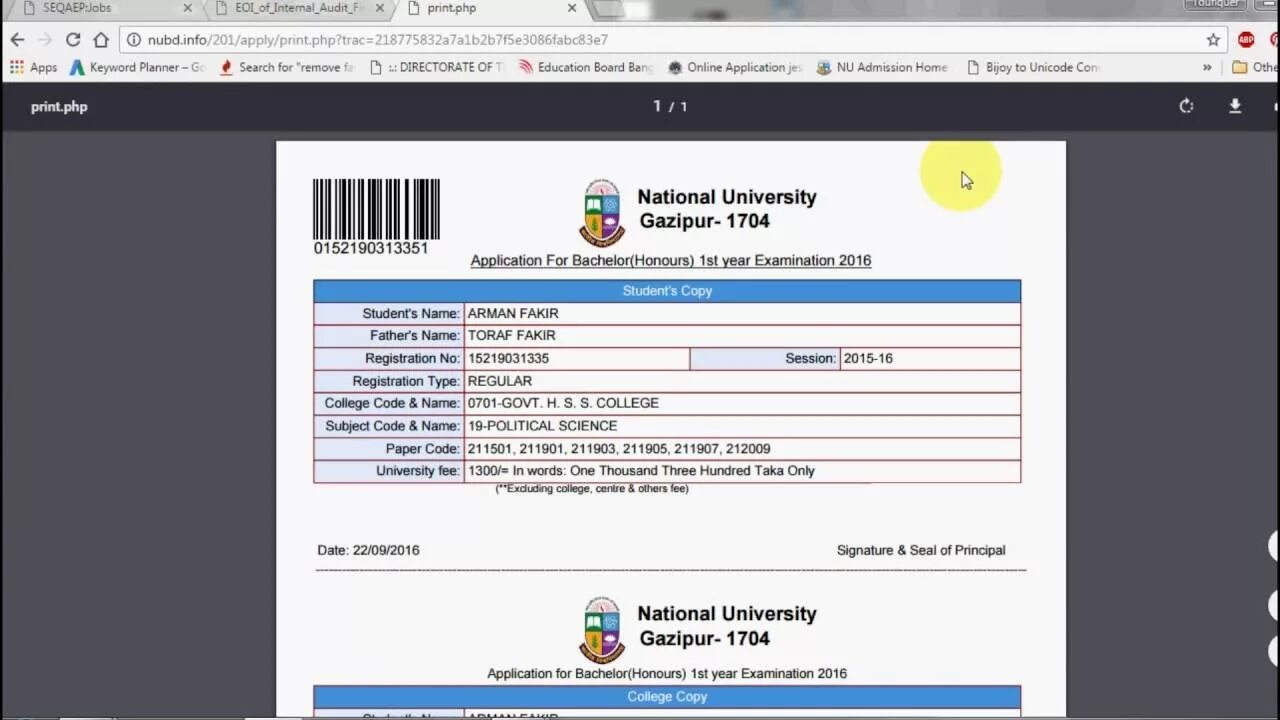Click the upper National University logo
The width and height of the screenshot is (1280, 720).
click(602, 212)
